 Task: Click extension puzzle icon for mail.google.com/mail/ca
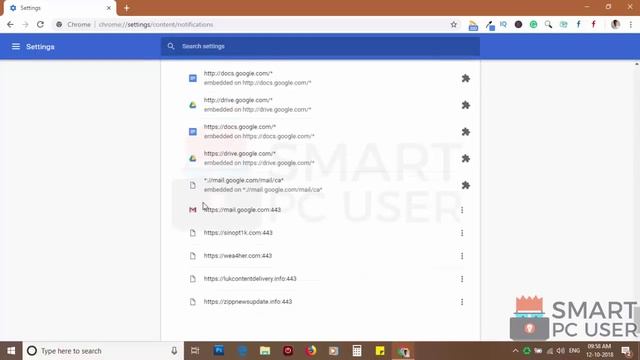[x=465, y=185]
